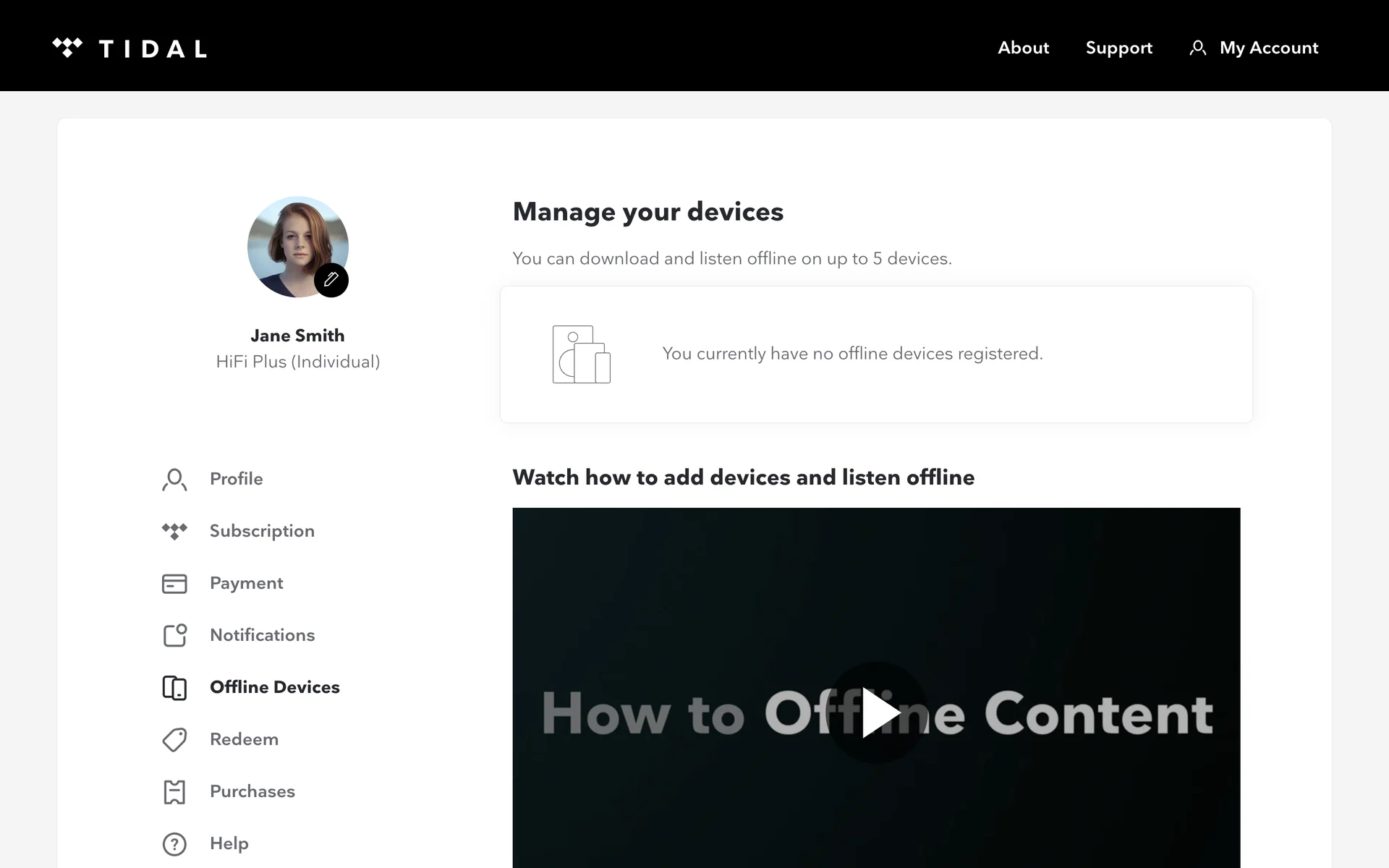
Task: Click the edit pencil on profile photo
Action: coord(331,280)
